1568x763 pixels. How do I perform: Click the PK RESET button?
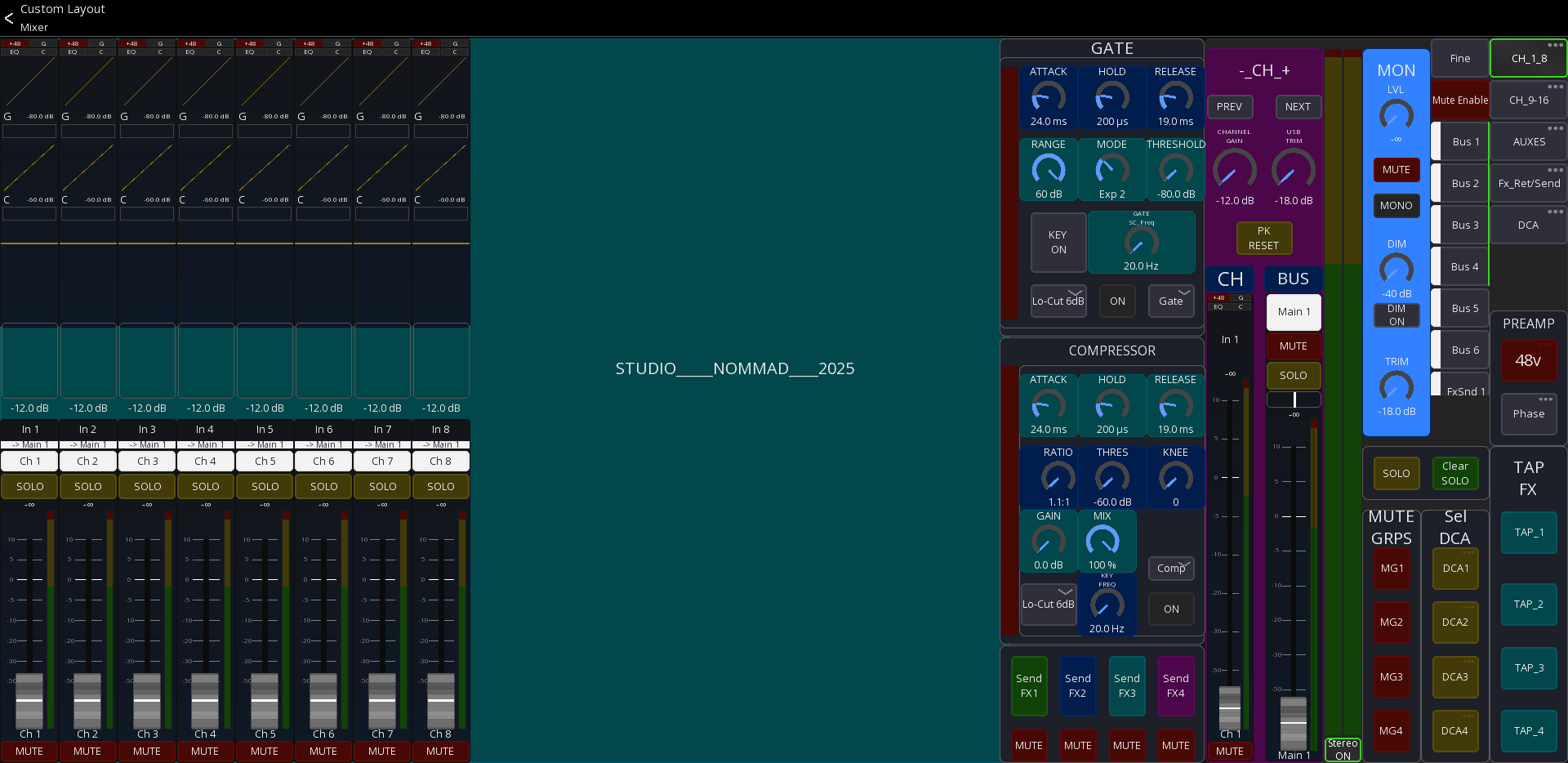(1263, 239)
